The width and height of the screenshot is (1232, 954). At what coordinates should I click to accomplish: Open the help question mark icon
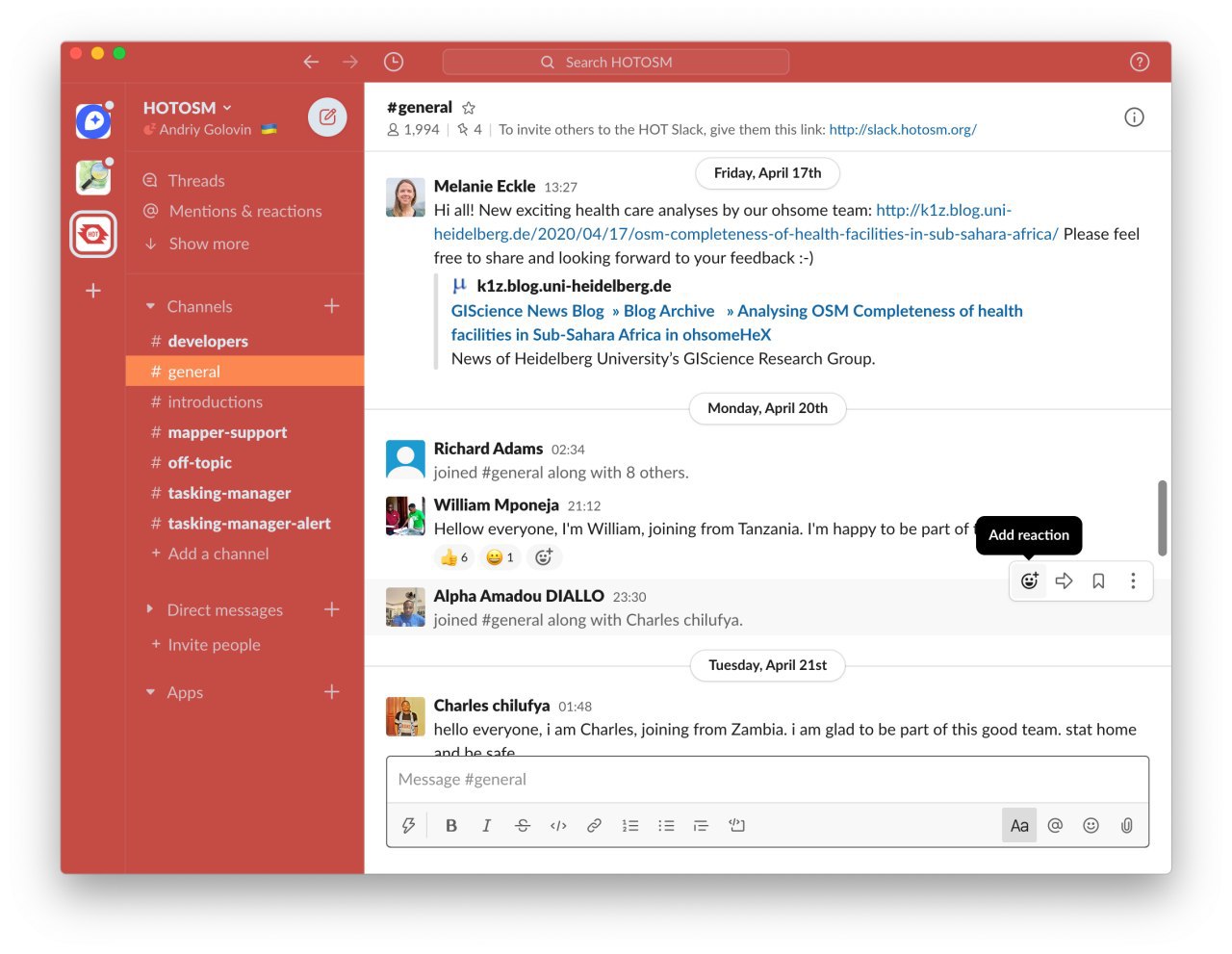[1140, 62]
